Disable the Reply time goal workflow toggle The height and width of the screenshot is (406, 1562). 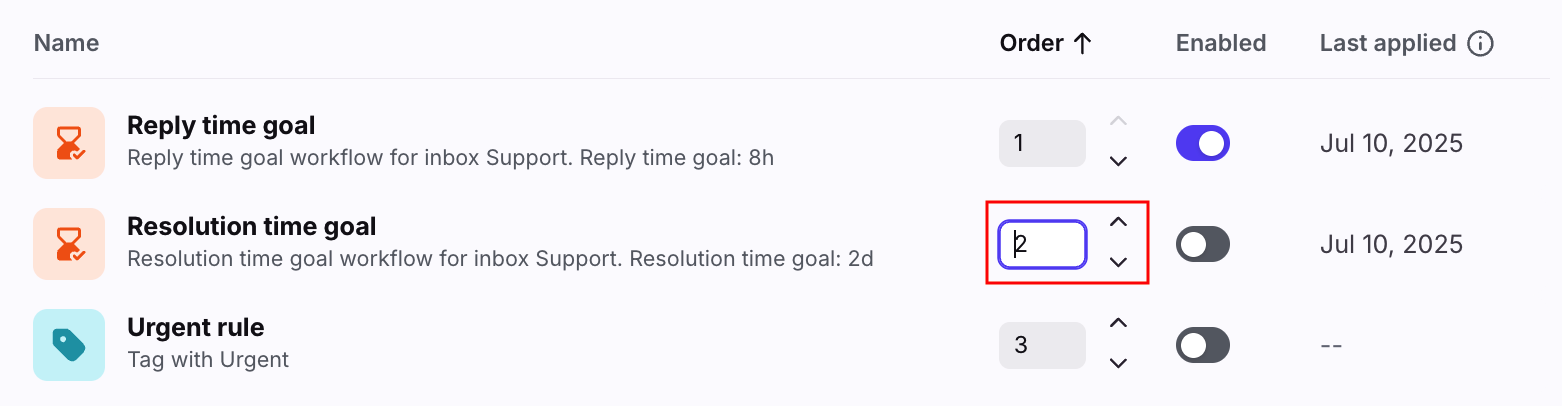(x=1202, y=143)
